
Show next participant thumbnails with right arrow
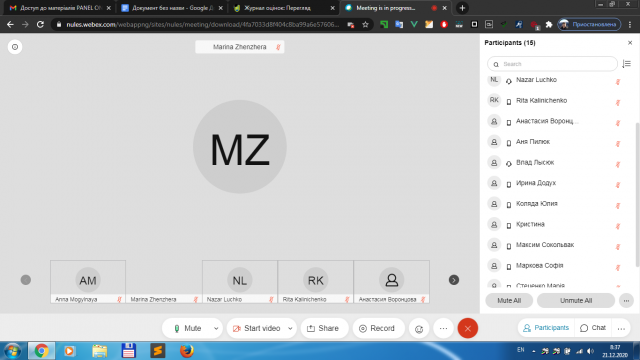point(454,280)
